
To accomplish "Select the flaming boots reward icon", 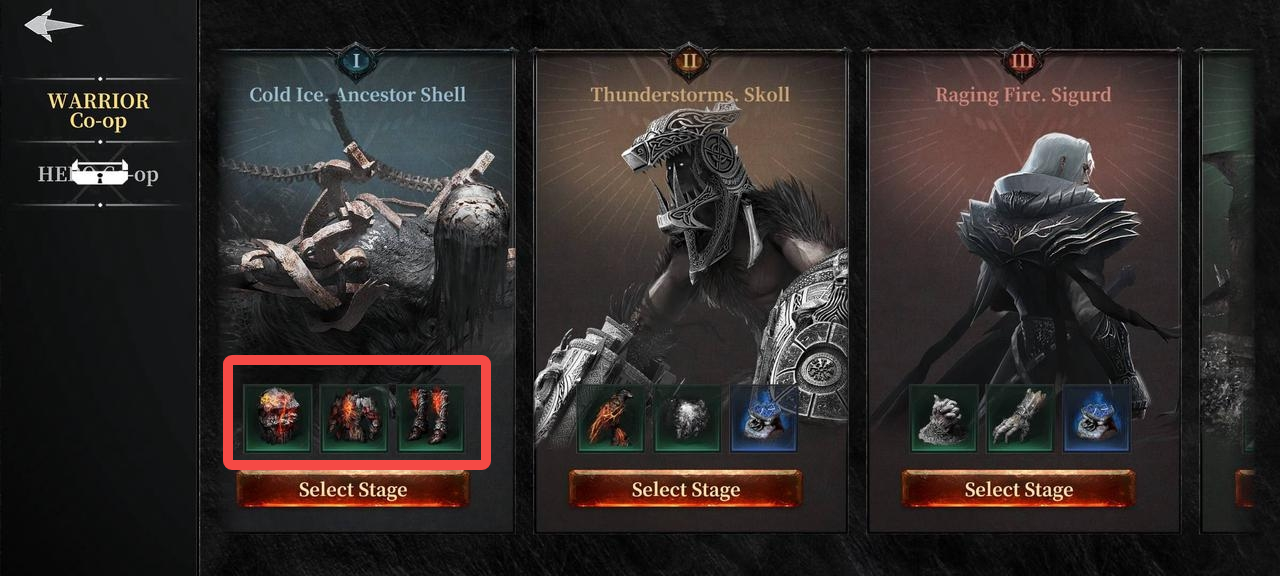I will click(x=430, y=418).
